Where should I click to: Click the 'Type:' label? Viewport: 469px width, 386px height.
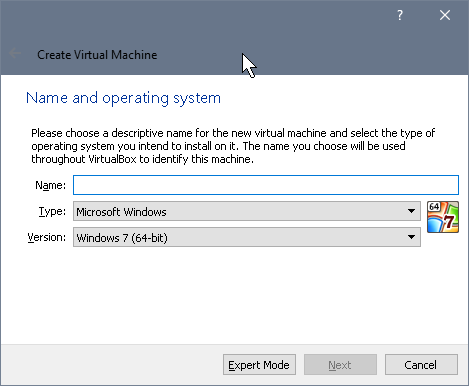(52, 211)
